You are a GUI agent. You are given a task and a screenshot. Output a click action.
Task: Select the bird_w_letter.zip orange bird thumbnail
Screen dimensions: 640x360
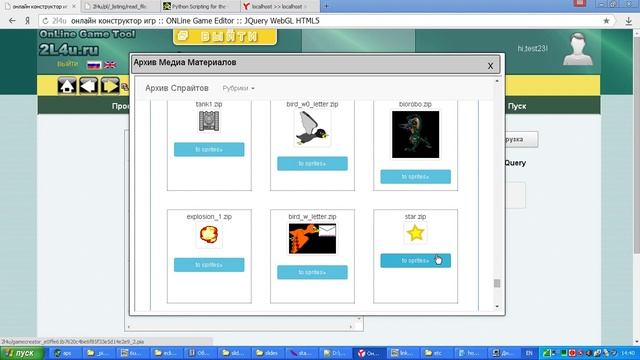(x=312, y=238)
